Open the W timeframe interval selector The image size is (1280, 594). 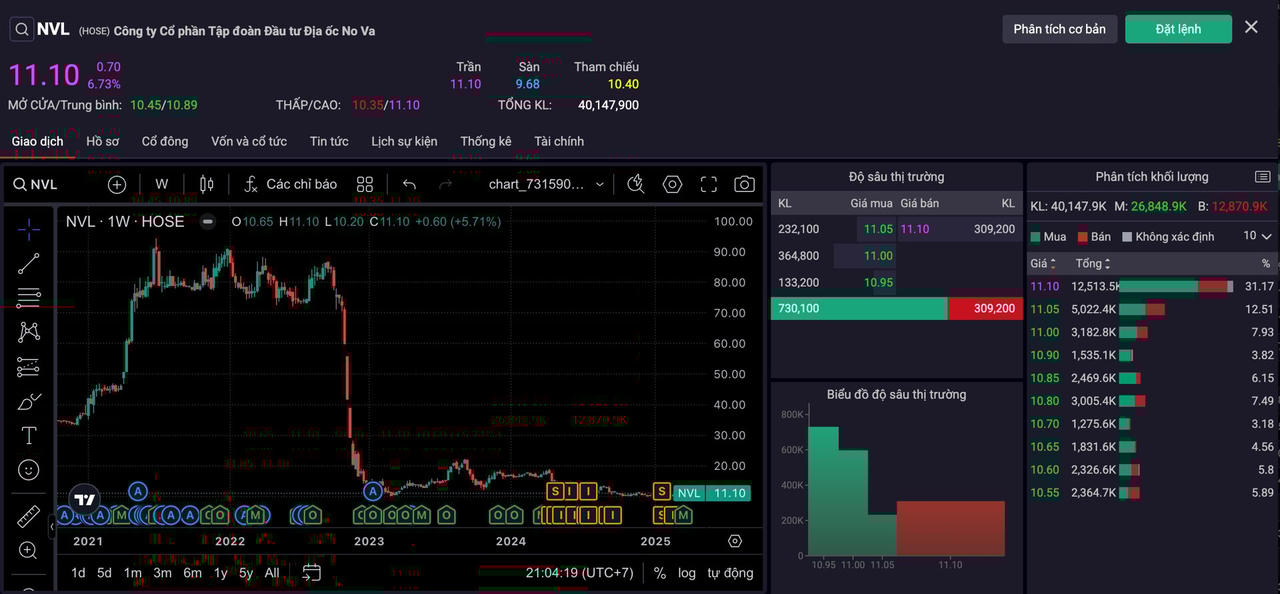click(x=162, y=184)
